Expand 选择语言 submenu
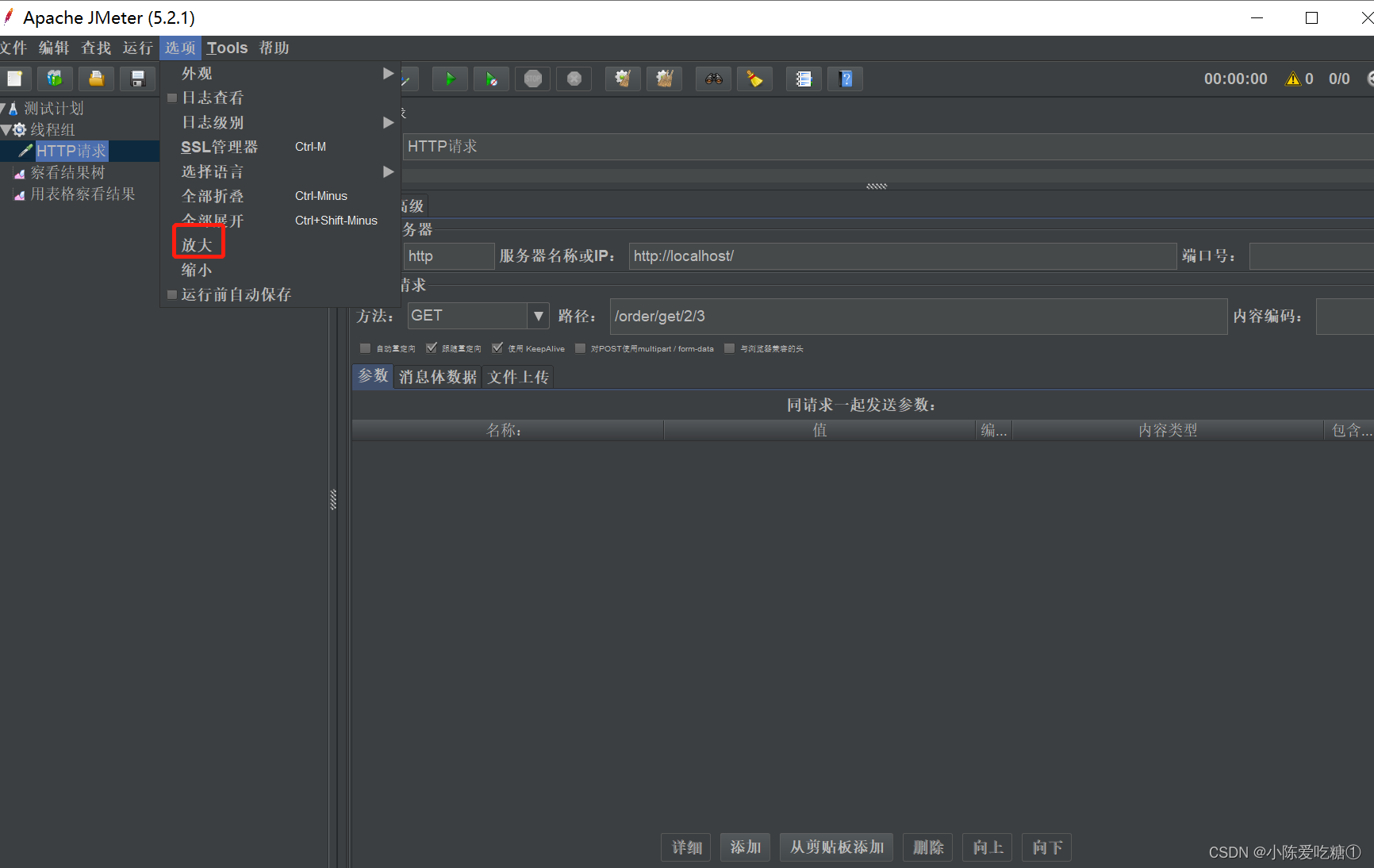1374x868 pixels. tap(280, 171)
